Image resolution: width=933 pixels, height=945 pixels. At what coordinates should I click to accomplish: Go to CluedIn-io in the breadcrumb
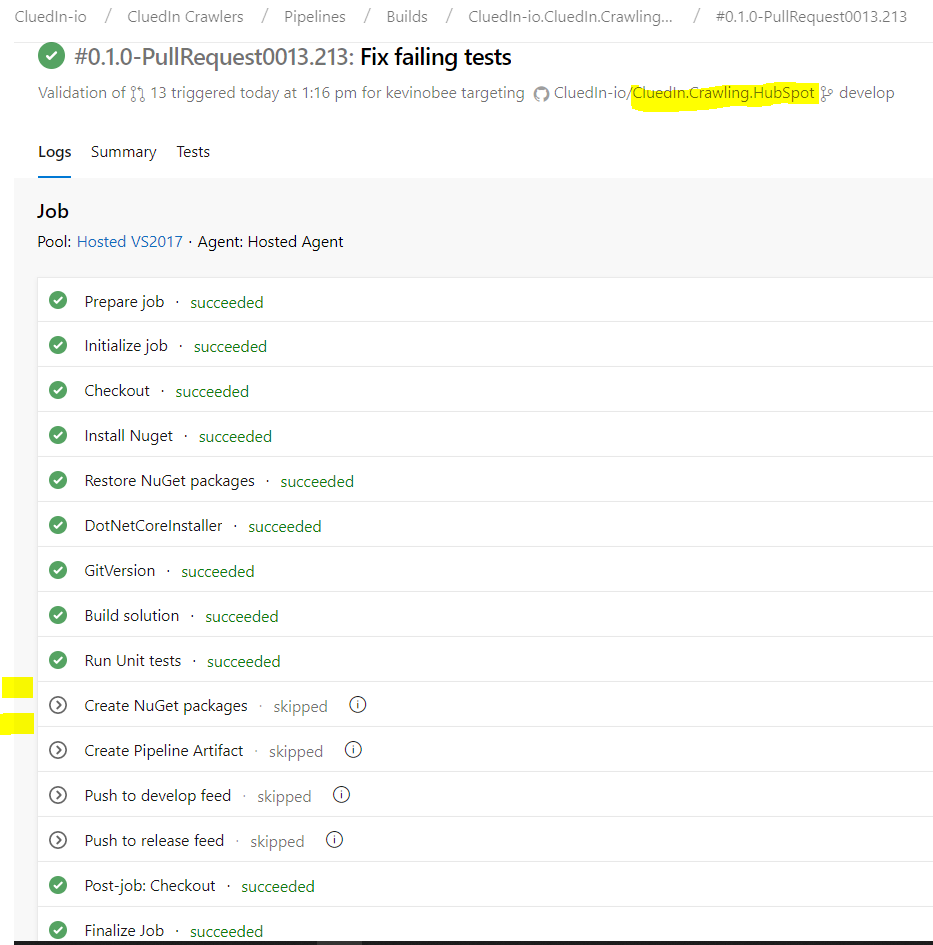tap(51, 17)
